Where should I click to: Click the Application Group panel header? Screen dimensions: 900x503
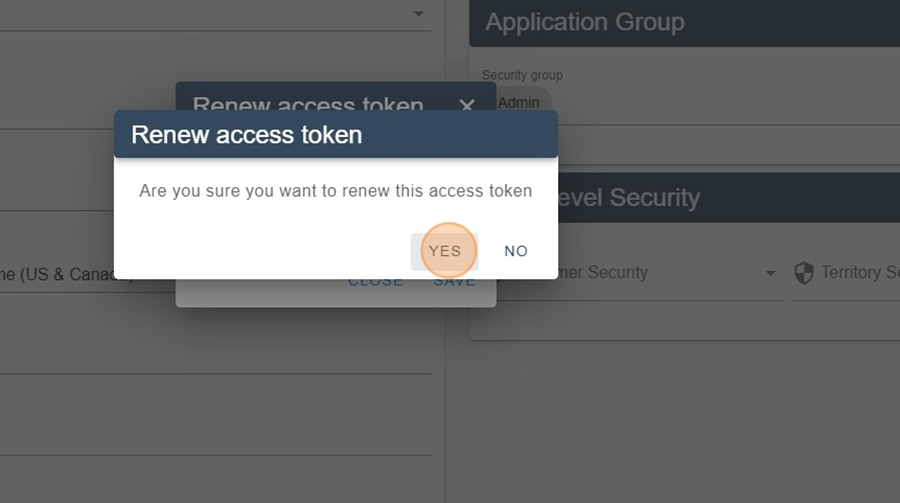(685, 23)
